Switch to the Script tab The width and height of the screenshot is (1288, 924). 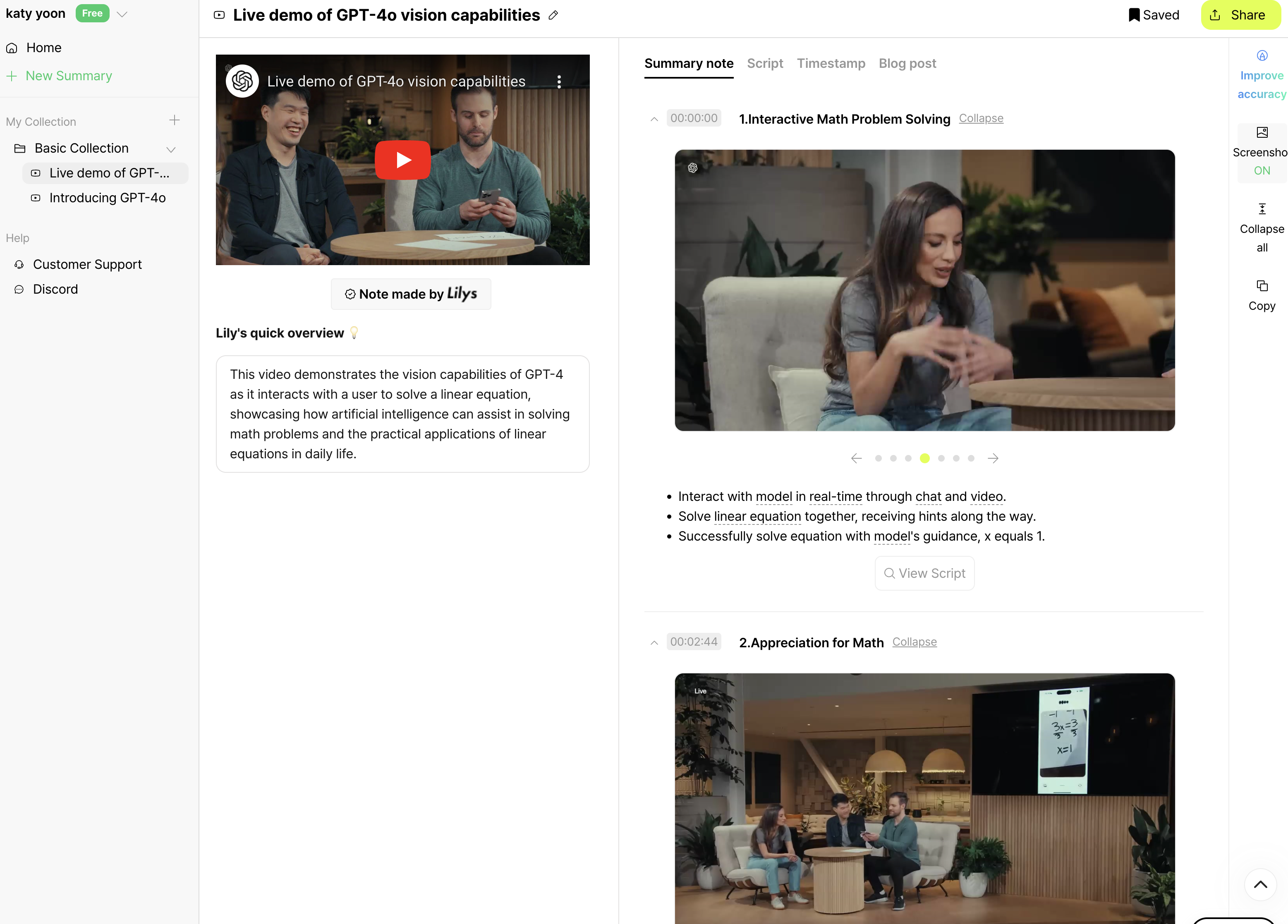(x=765, y=64)
